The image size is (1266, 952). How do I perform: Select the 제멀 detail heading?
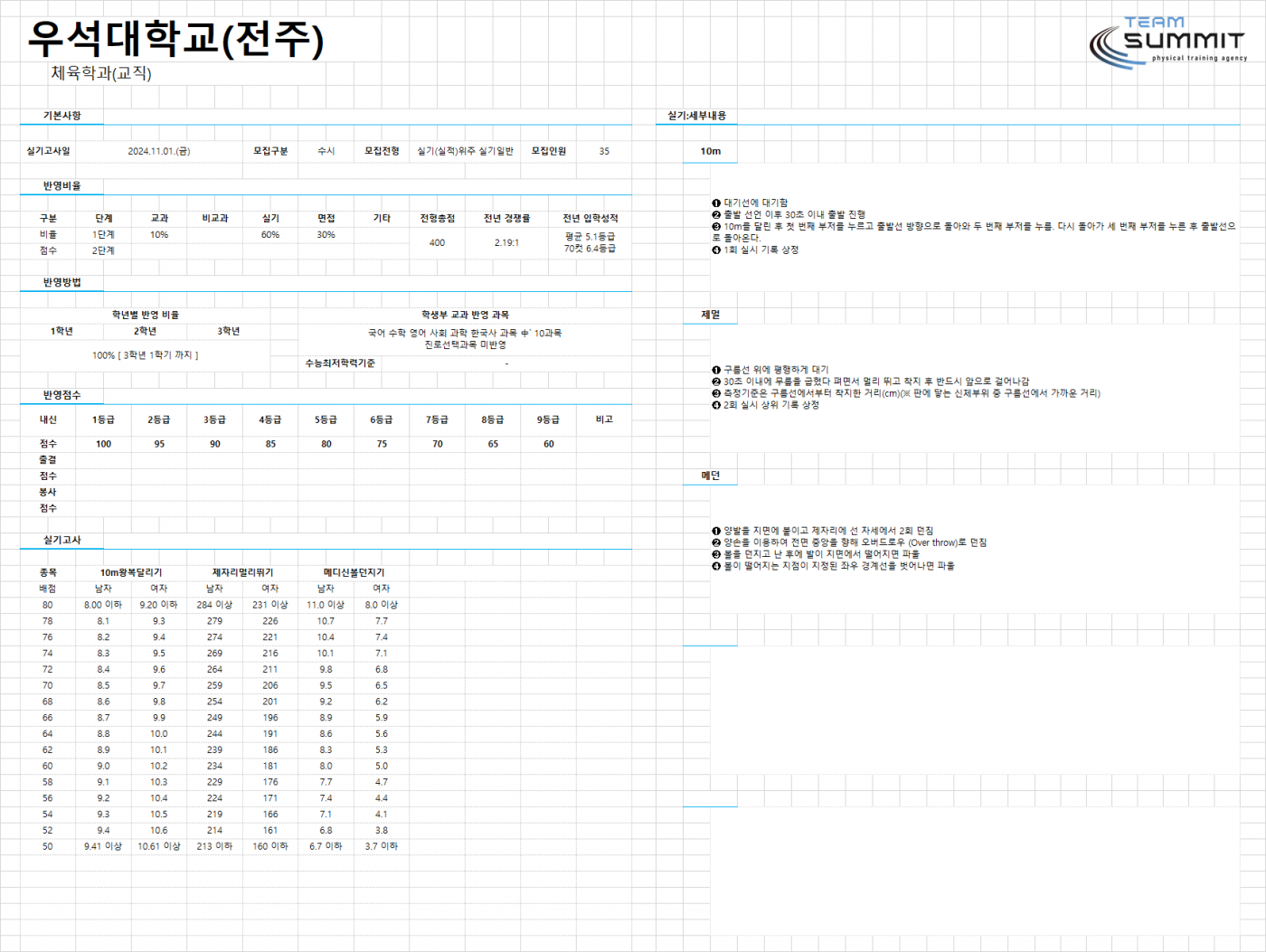point(711,316)
